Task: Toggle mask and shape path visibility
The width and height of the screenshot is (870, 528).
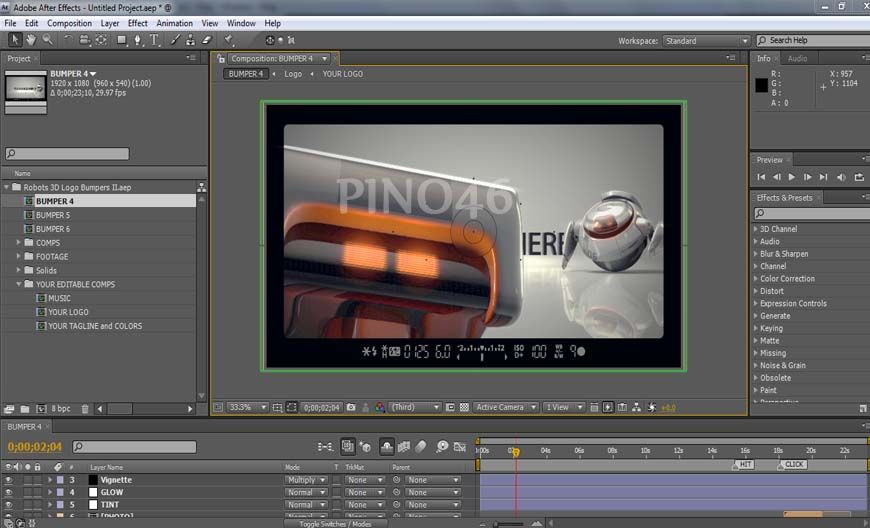Action: tap(292, 408)
